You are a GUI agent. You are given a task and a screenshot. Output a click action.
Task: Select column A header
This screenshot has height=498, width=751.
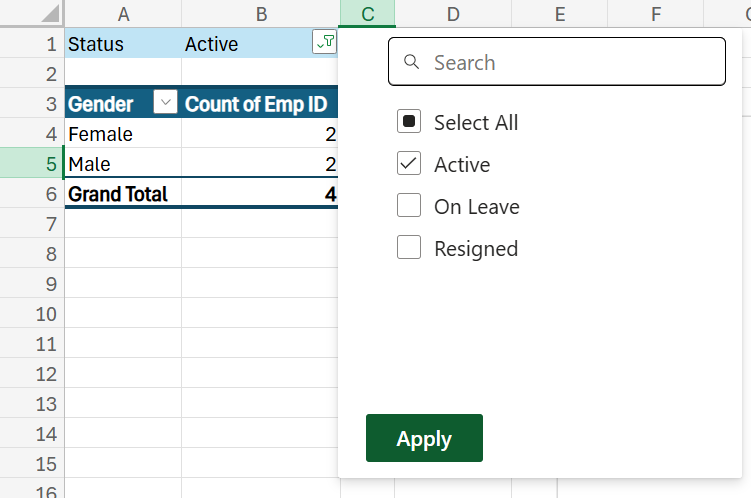123,14
